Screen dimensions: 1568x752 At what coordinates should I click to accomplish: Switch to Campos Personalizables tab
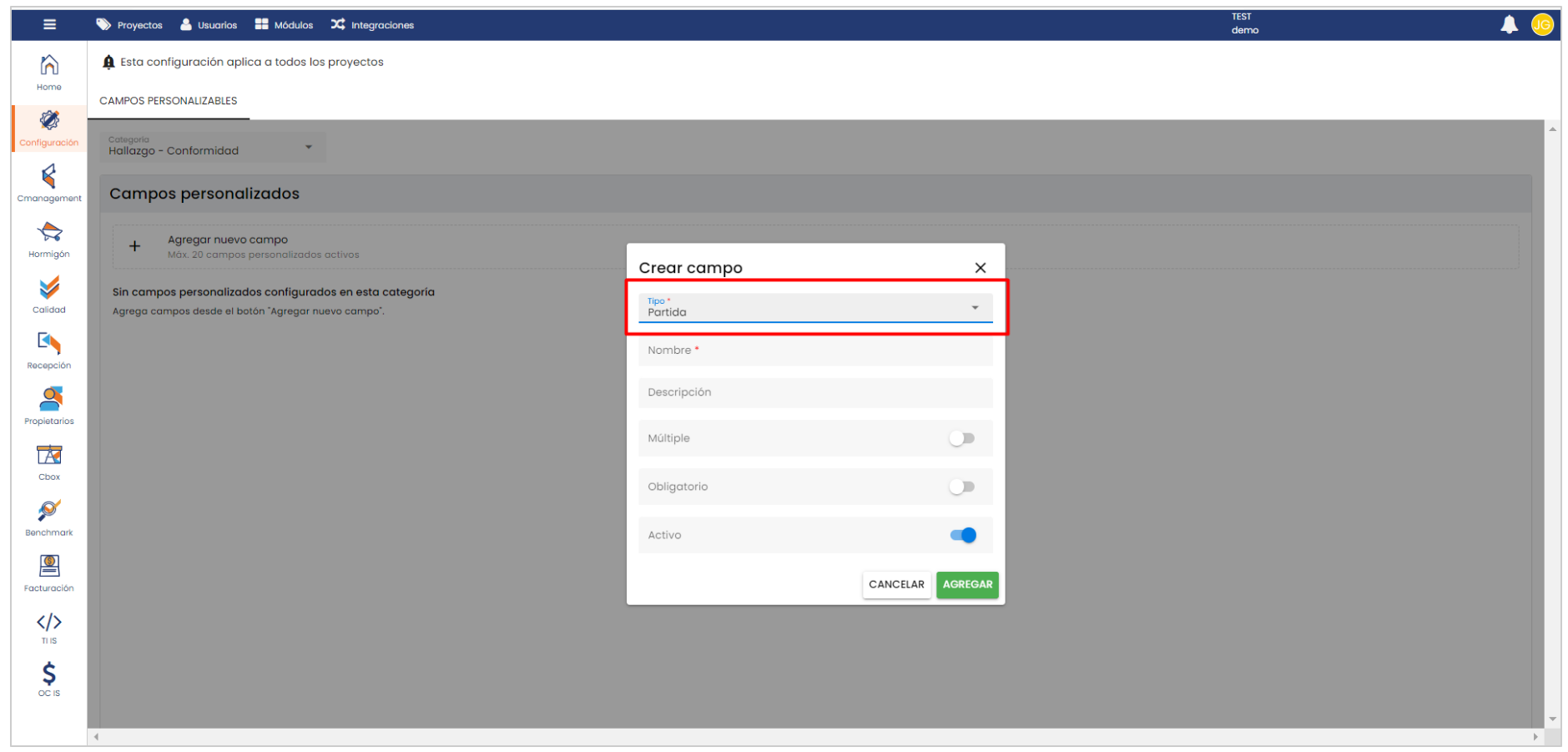point(169,101)
